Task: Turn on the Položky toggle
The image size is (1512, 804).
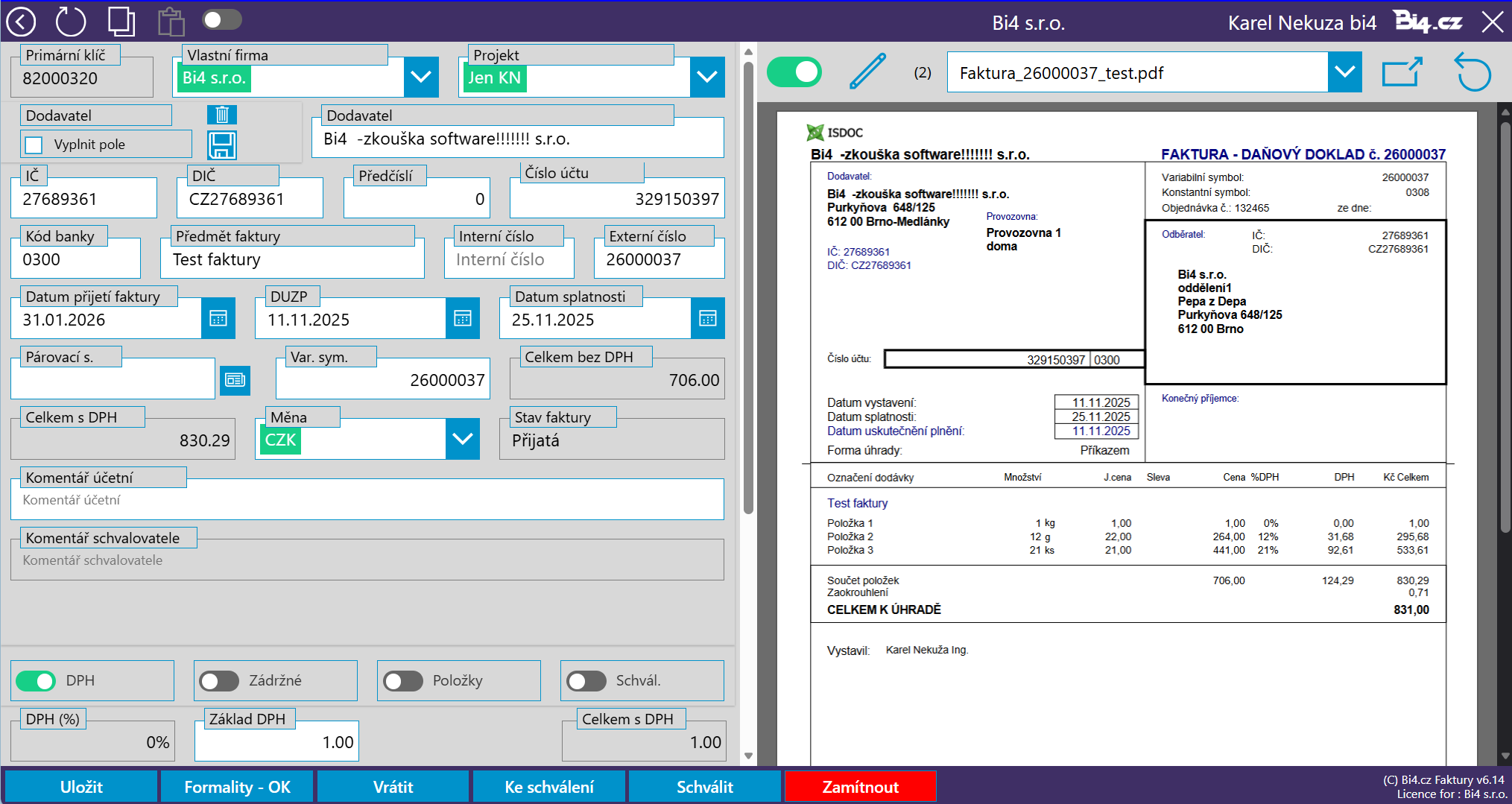Action: coord(403,680)
